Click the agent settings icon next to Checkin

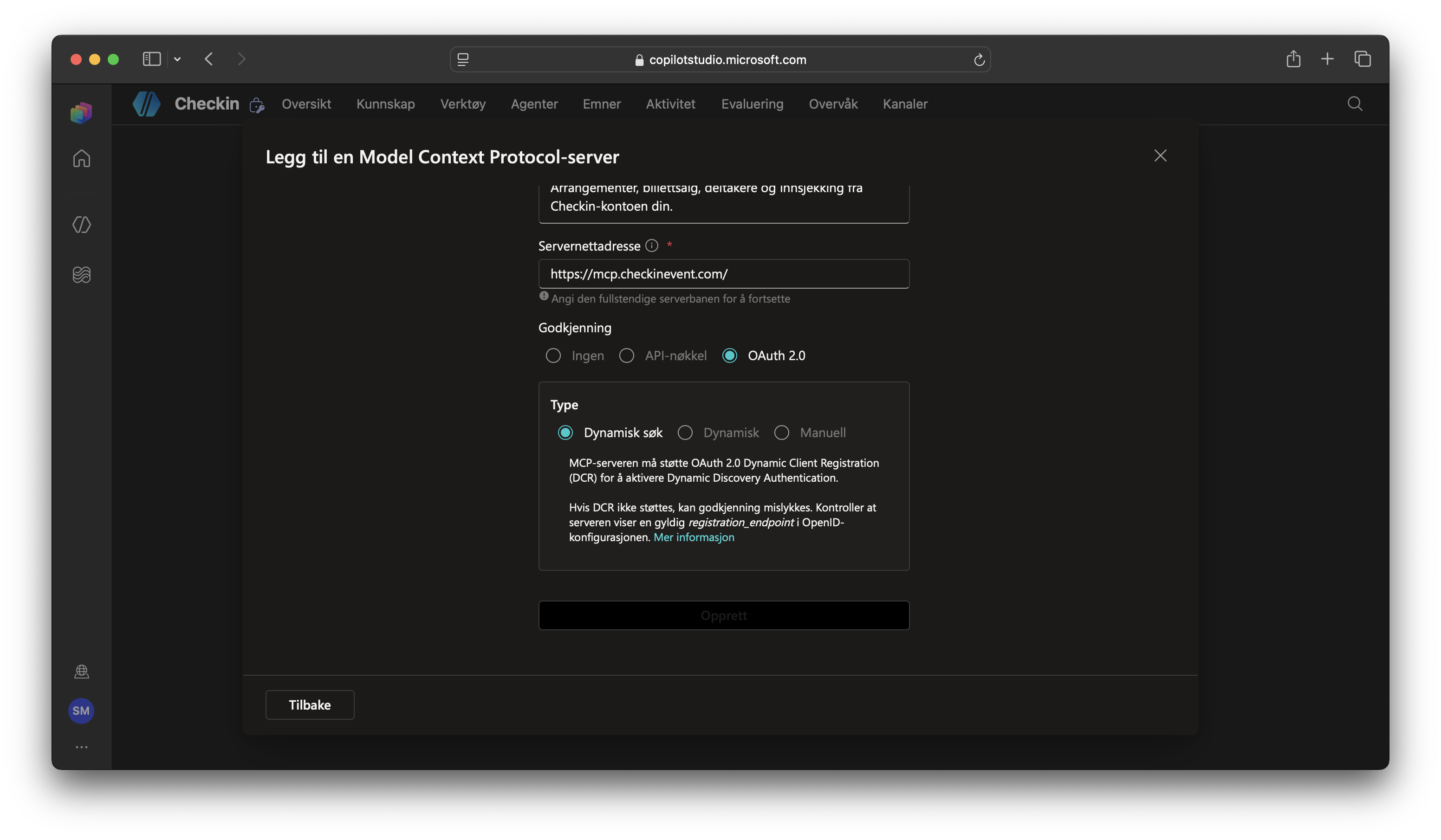click(257, 105)
